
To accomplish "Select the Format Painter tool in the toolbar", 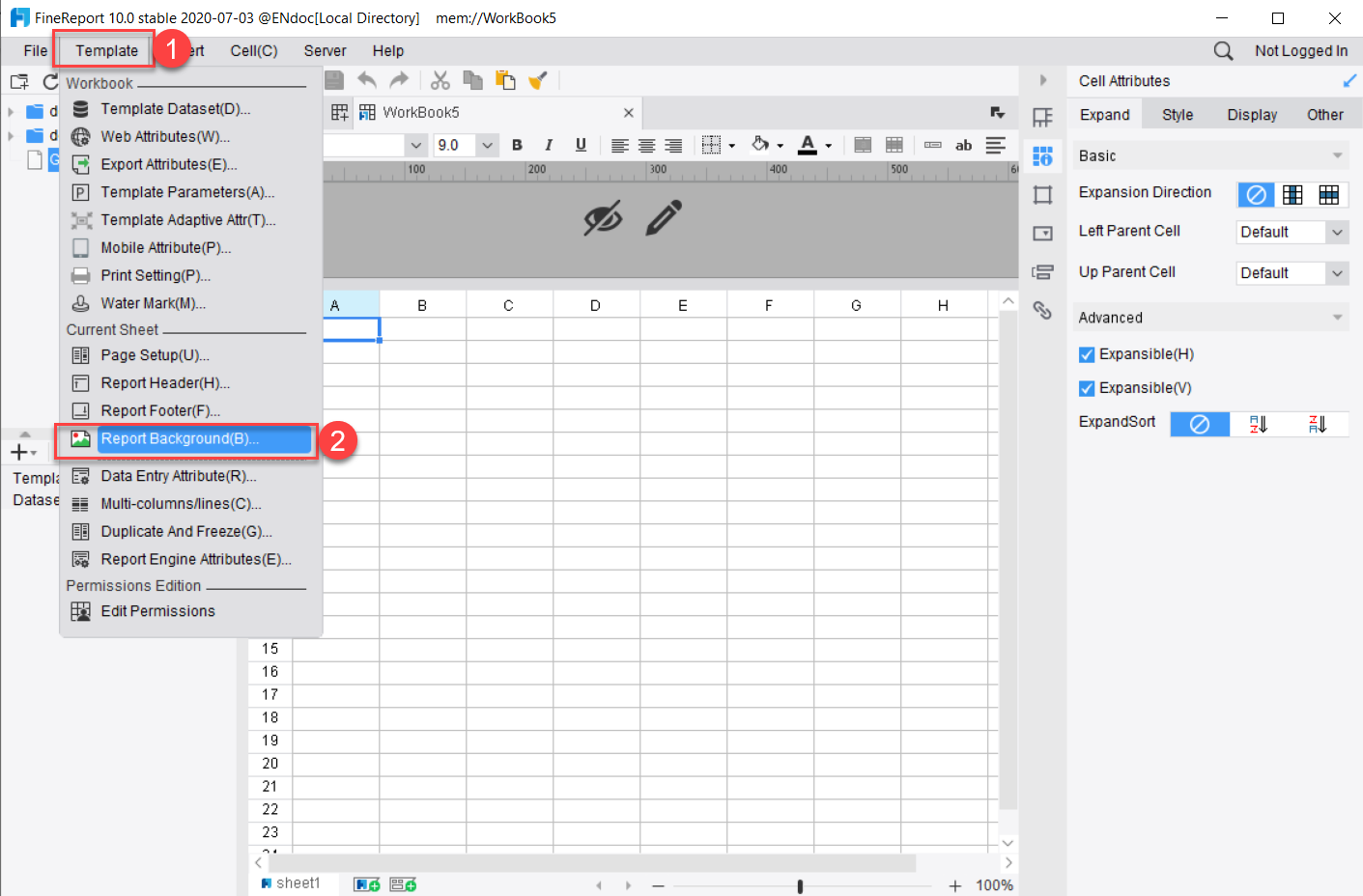I will click(x=537, y=80).
